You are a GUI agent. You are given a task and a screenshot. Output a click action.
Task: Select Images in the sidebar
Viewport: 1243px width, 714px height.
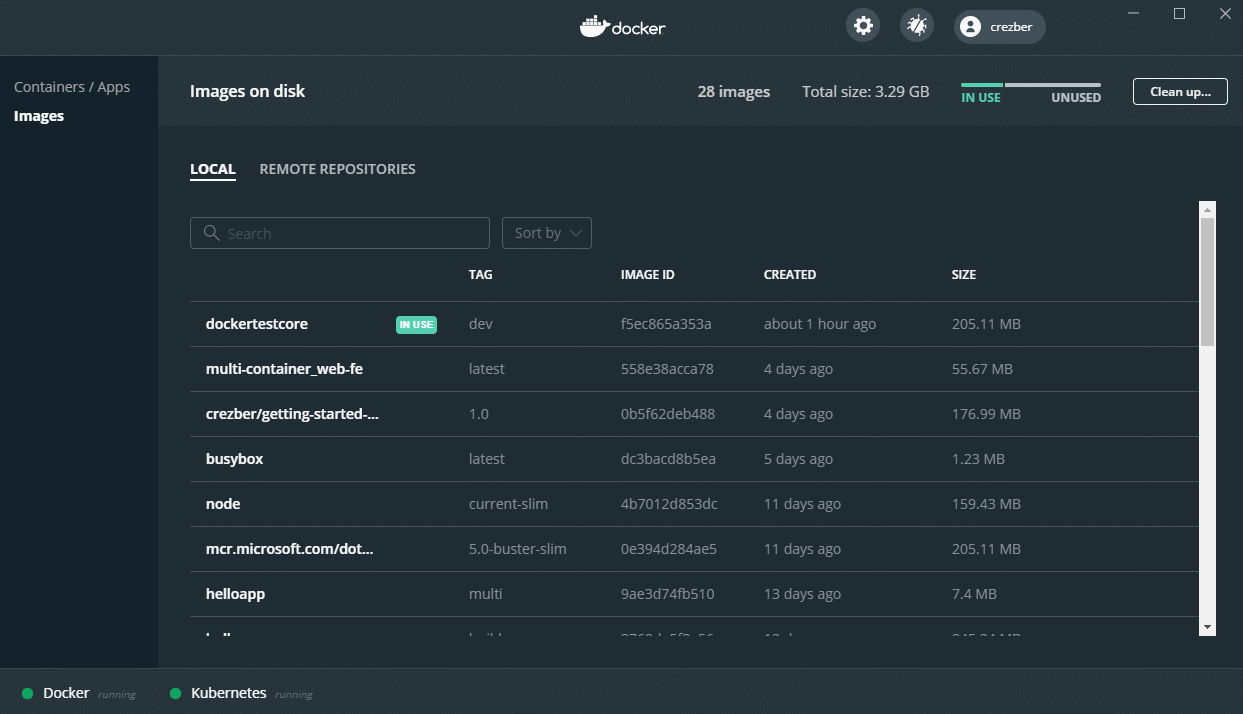[x=39, y=116]
